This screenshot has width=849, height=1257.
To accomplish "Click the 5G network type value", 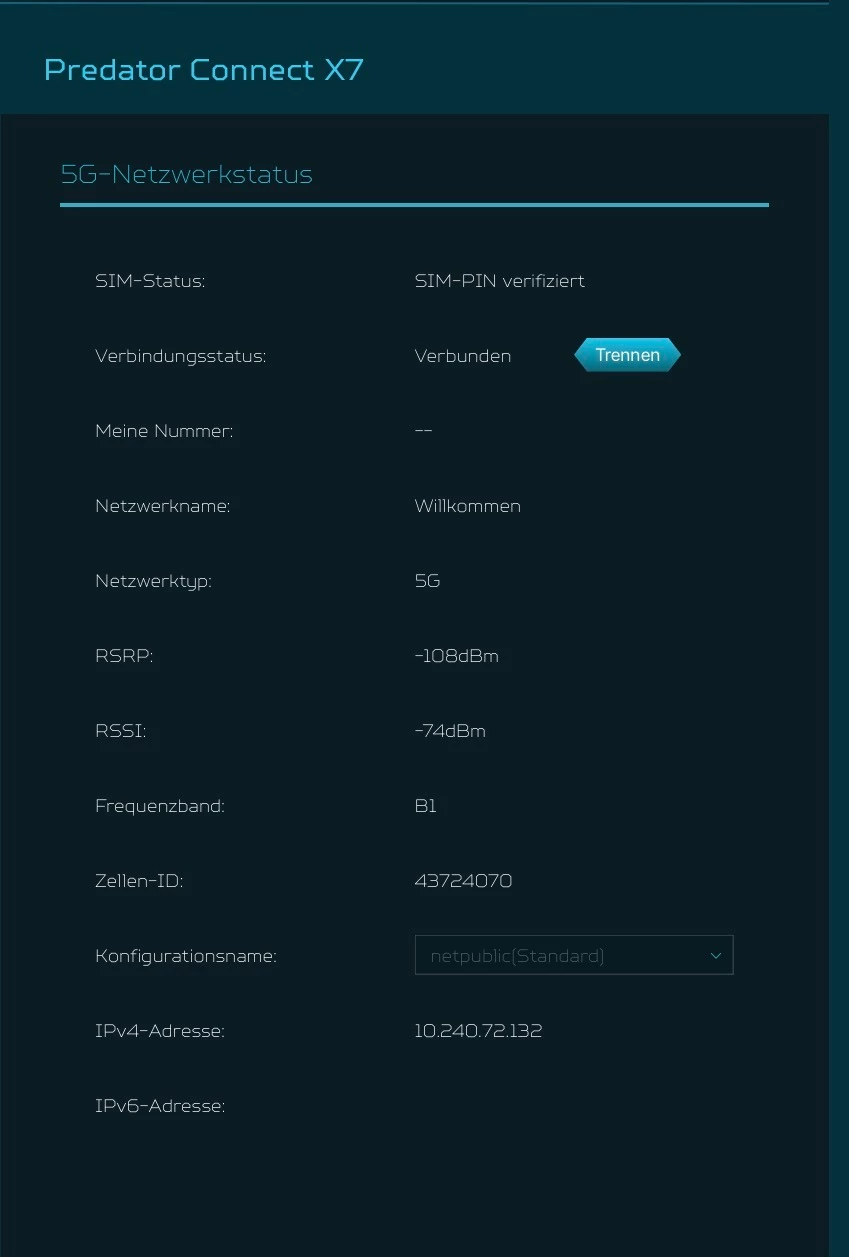I will [427, 581].
